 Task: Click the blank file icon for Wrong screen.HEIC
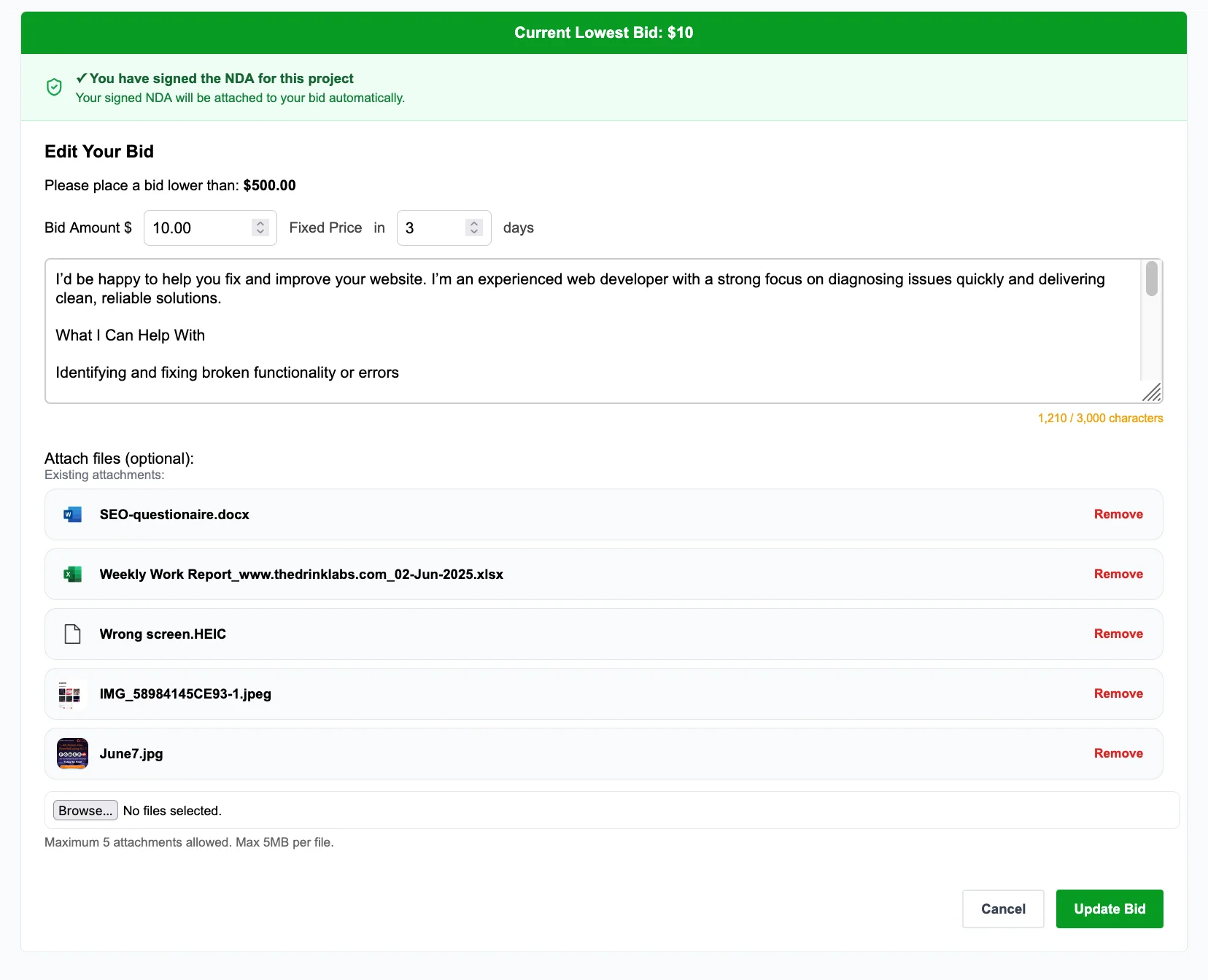coord(72,634)
